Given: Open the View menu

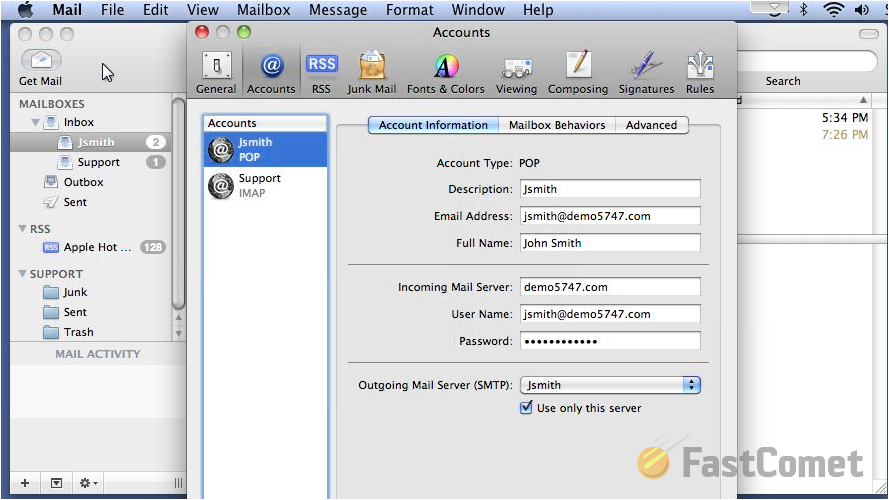Looking at the screenshot, I should pyautogui.click(x=202, y=10).
